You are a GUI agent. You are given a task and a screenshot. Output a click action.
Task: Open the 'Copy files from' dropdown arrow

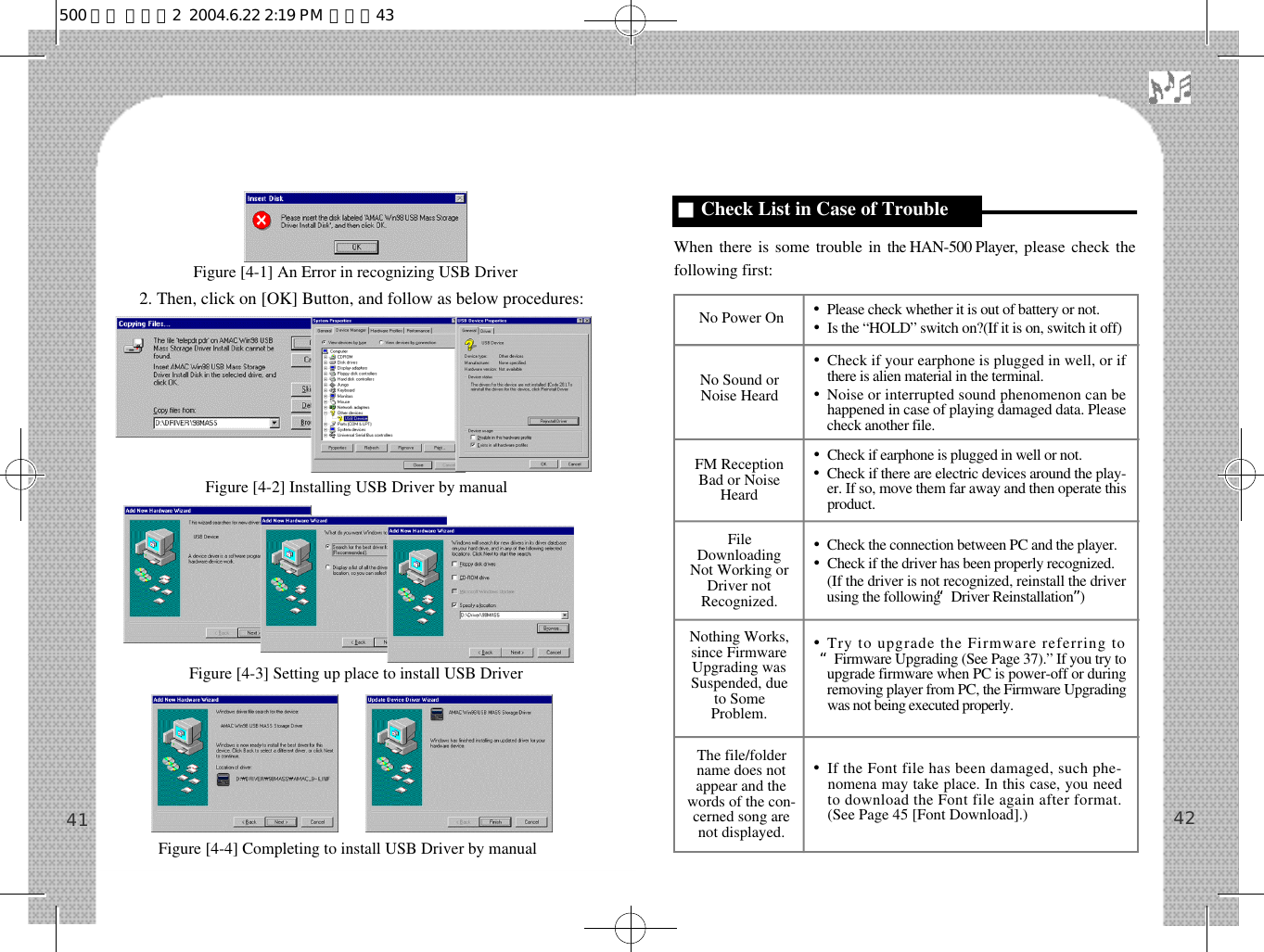tap(275, 423)
